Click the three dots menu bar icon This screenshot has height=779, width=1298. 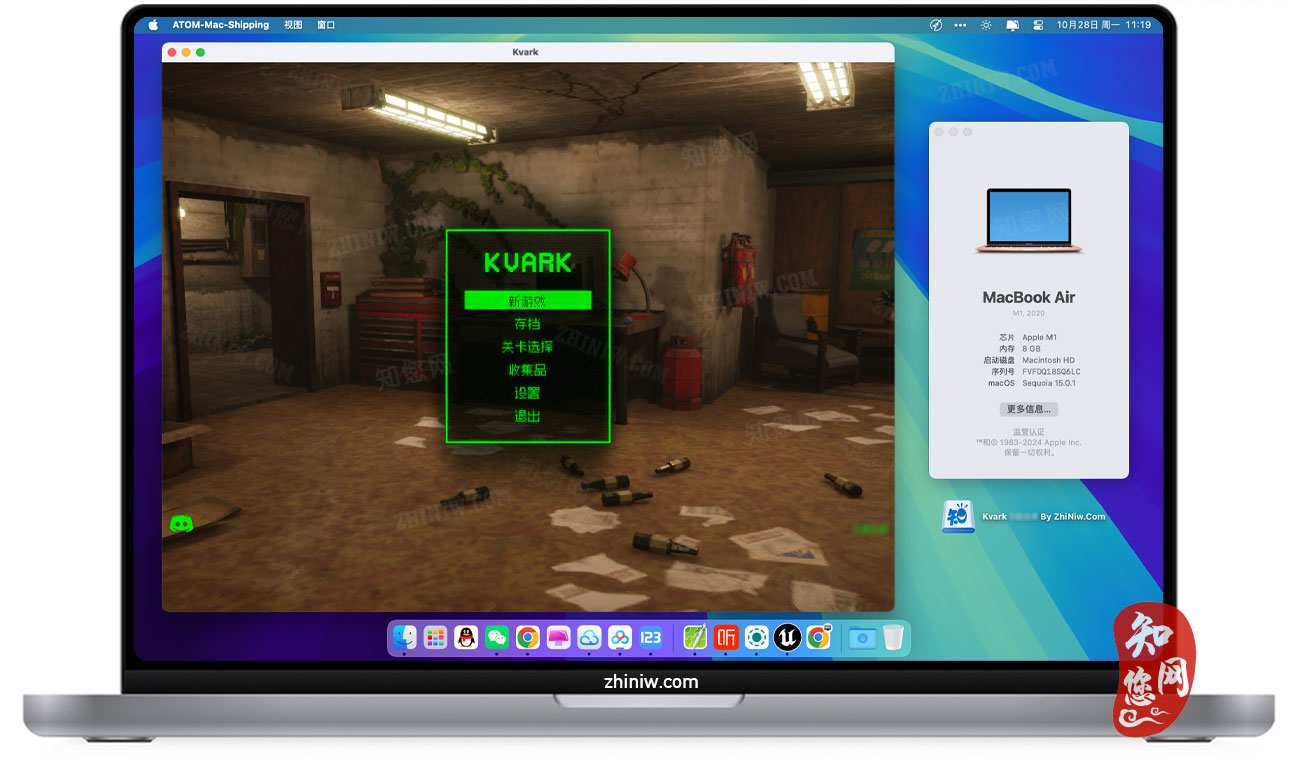click(961, 25)
